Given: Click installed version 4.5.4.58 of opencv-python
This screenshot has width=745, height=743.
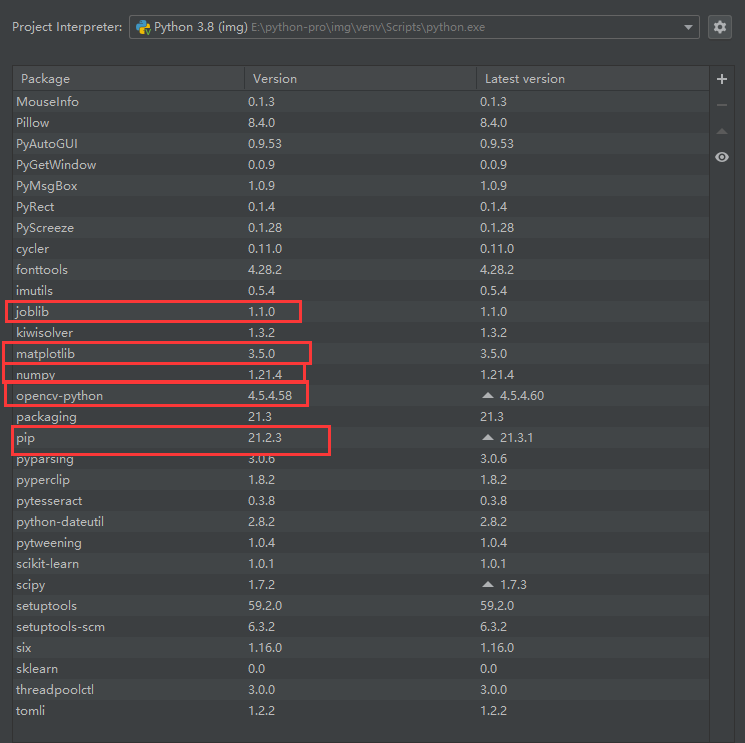Looking at the screenshot, I should pos(270,395).
